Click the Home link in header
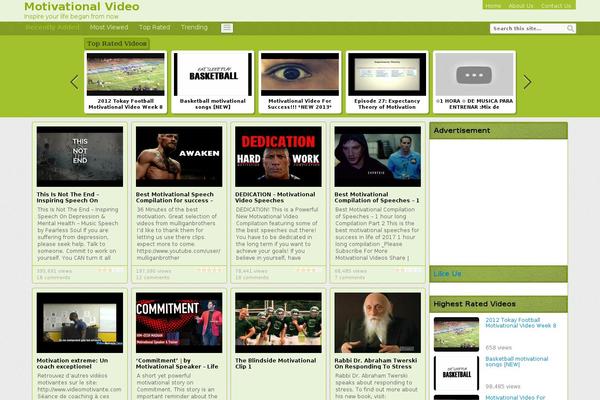 pos(493,6)
